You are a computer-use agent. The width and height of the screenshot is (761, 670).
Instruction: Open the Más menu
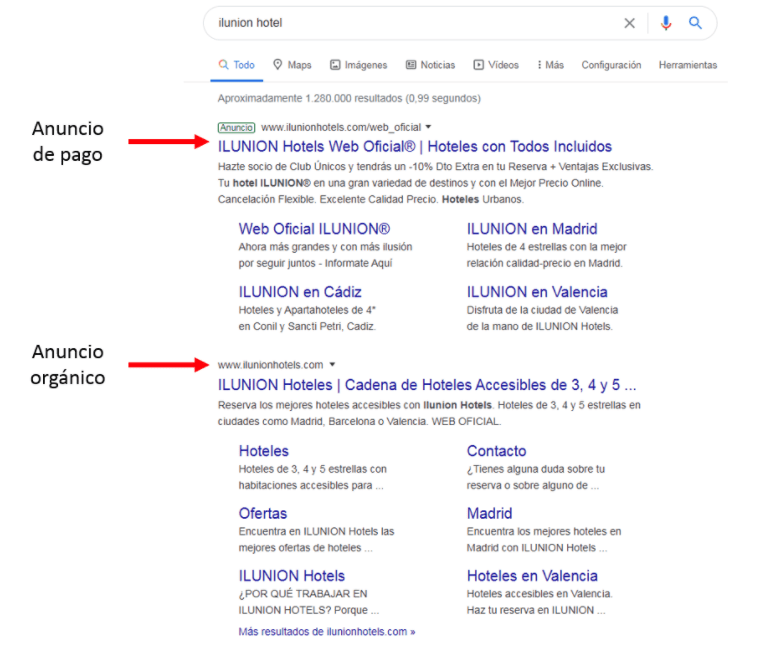[550, 65]
